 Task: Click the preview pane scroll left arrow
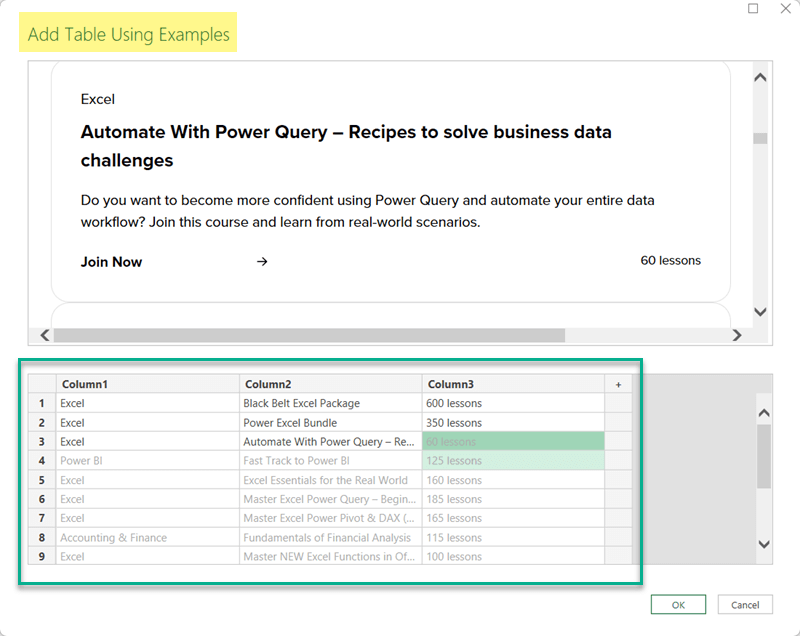[x=45, y=335]
